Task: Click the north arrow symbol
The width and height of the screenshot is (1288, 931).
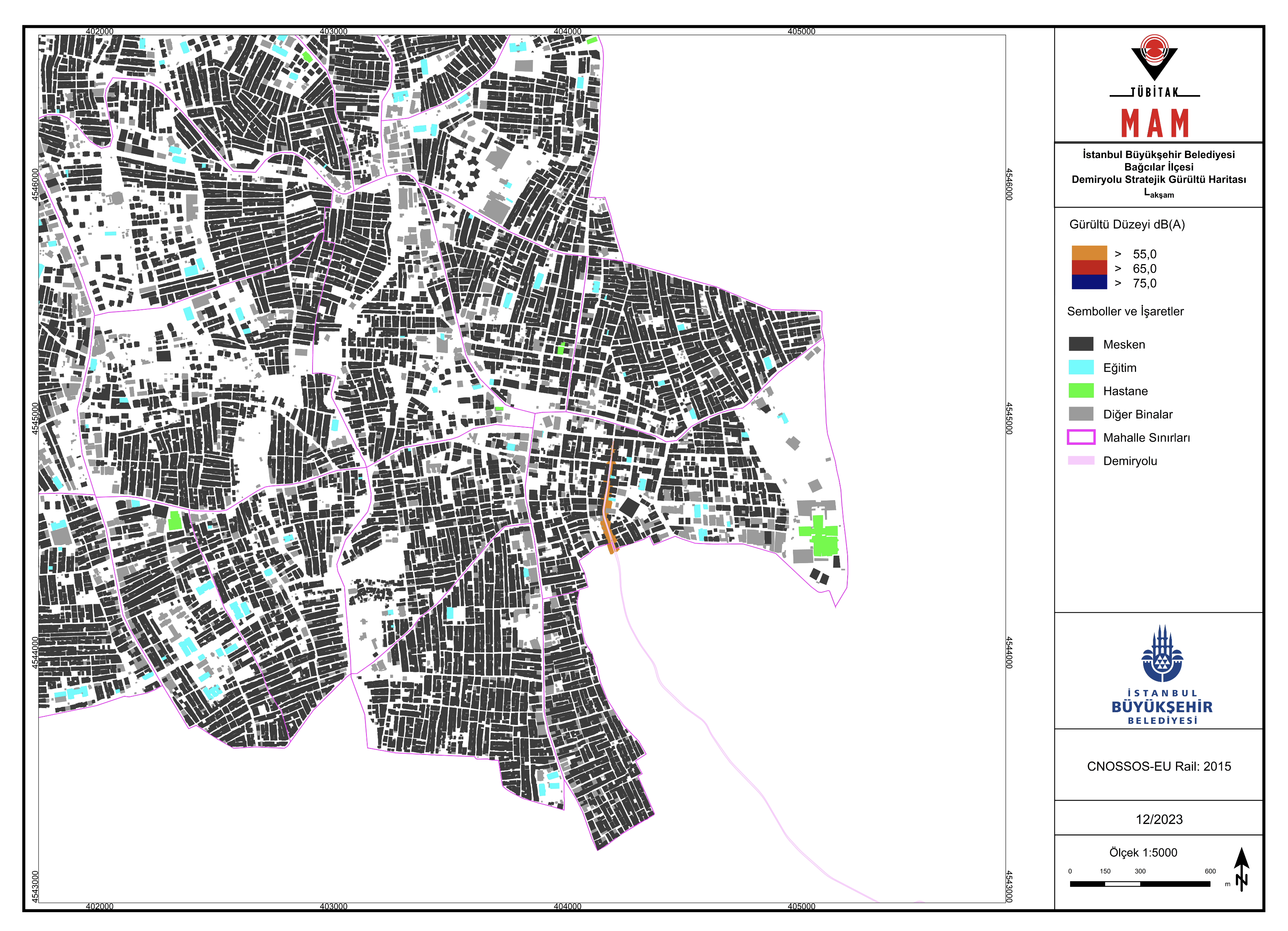Action: [x=1241, y=869]
